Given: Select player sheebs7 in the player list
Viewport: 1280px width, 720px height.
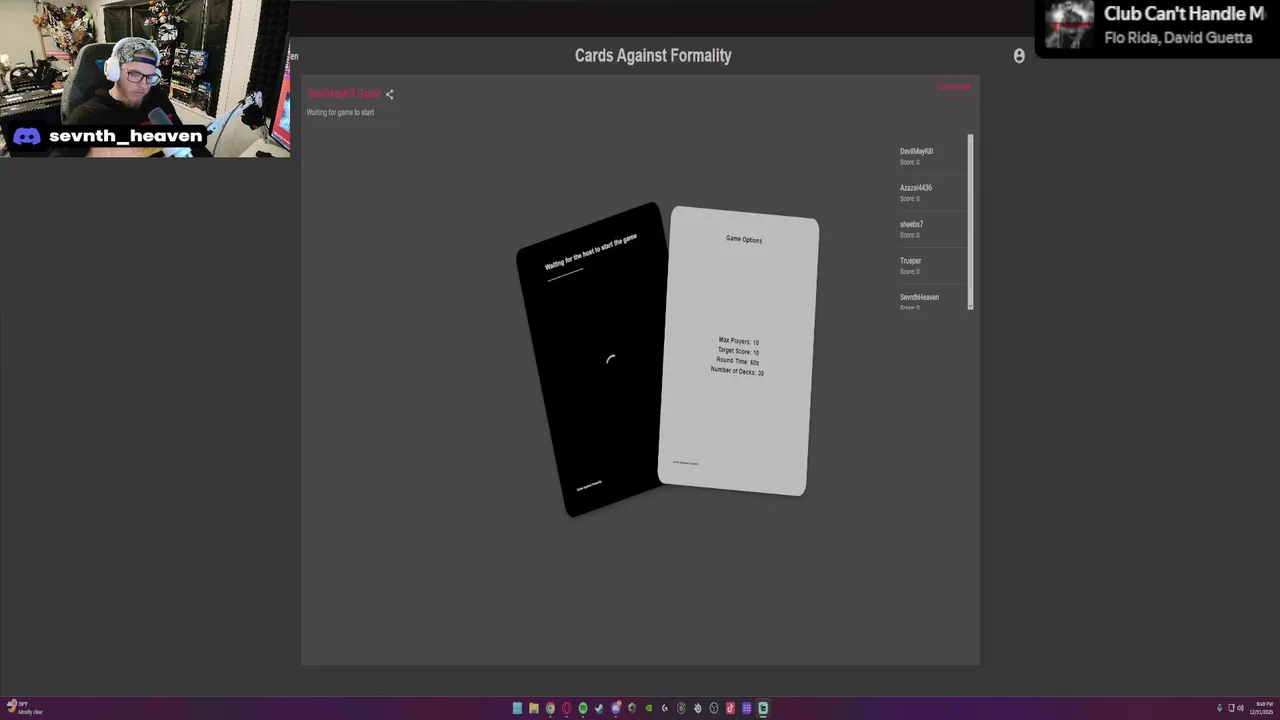Looking at the screenshot, I should (x=931, y=229).
